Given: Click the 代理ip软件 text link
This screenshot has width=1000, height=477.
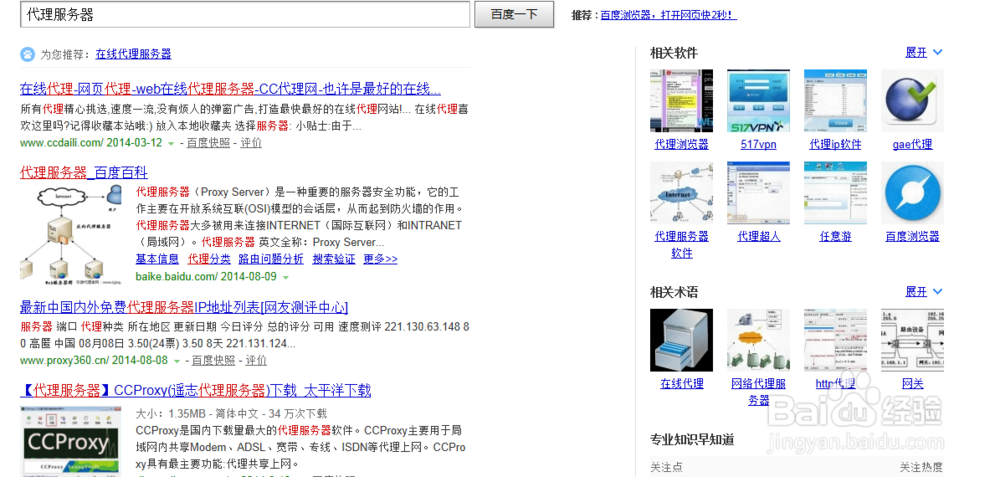Looking at the screenshot, I should (835, 145).
